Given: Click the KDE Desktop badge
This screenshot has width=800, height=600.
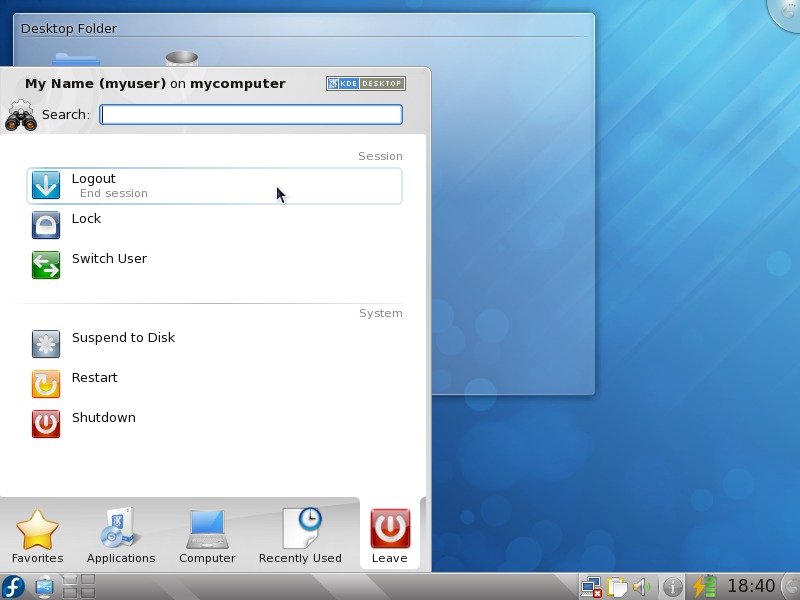Looking at the screenshot, I should 366,83.
